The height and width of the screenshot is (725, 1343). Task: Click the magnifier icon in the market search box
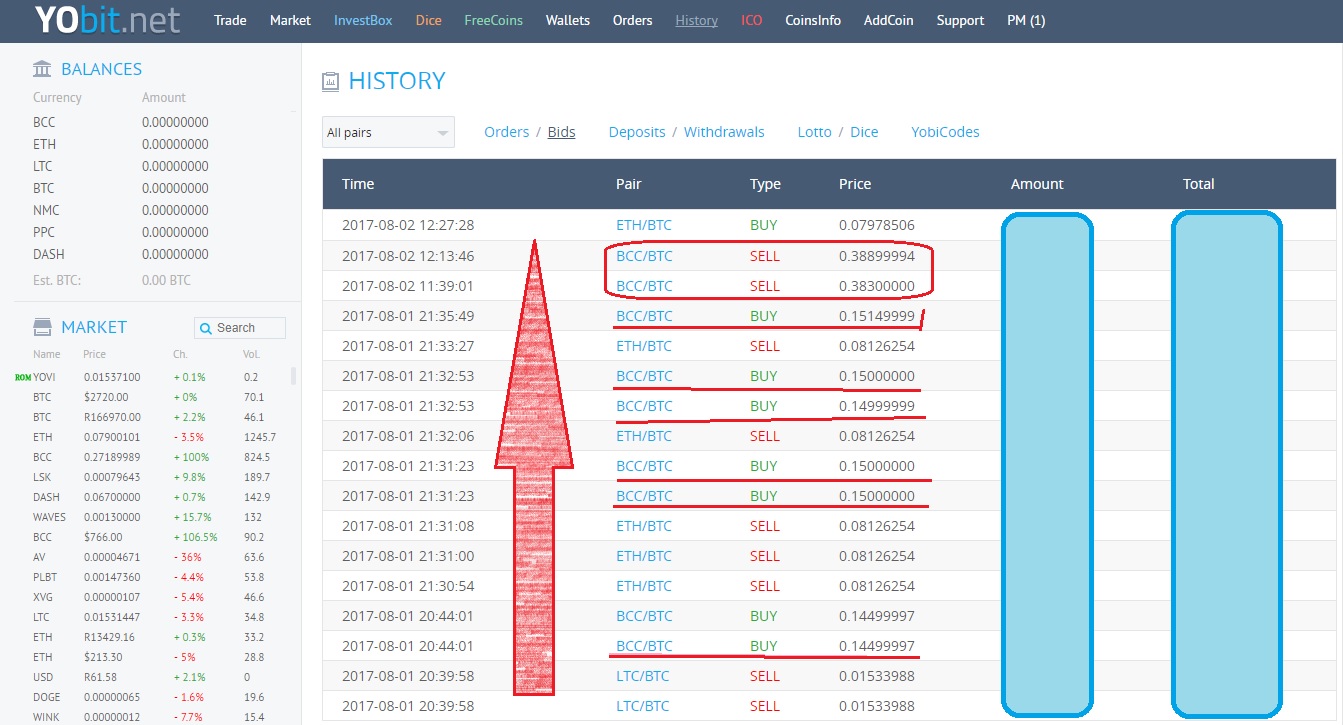[206, 328]
